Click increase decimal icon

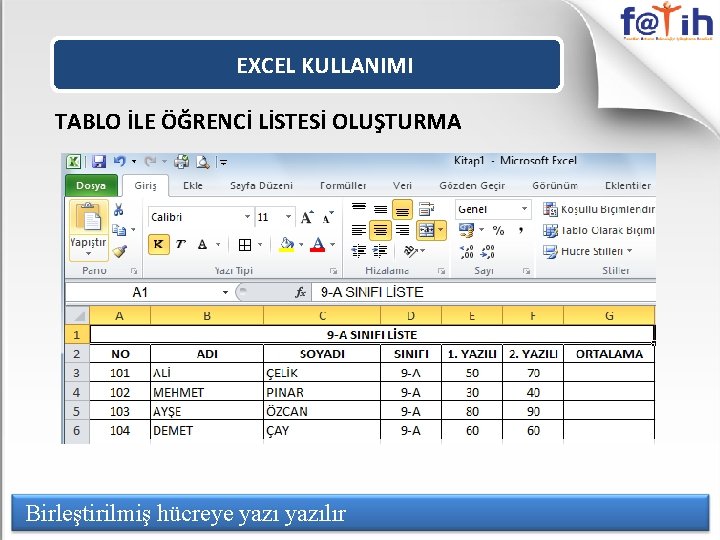(x=467, y=251)
